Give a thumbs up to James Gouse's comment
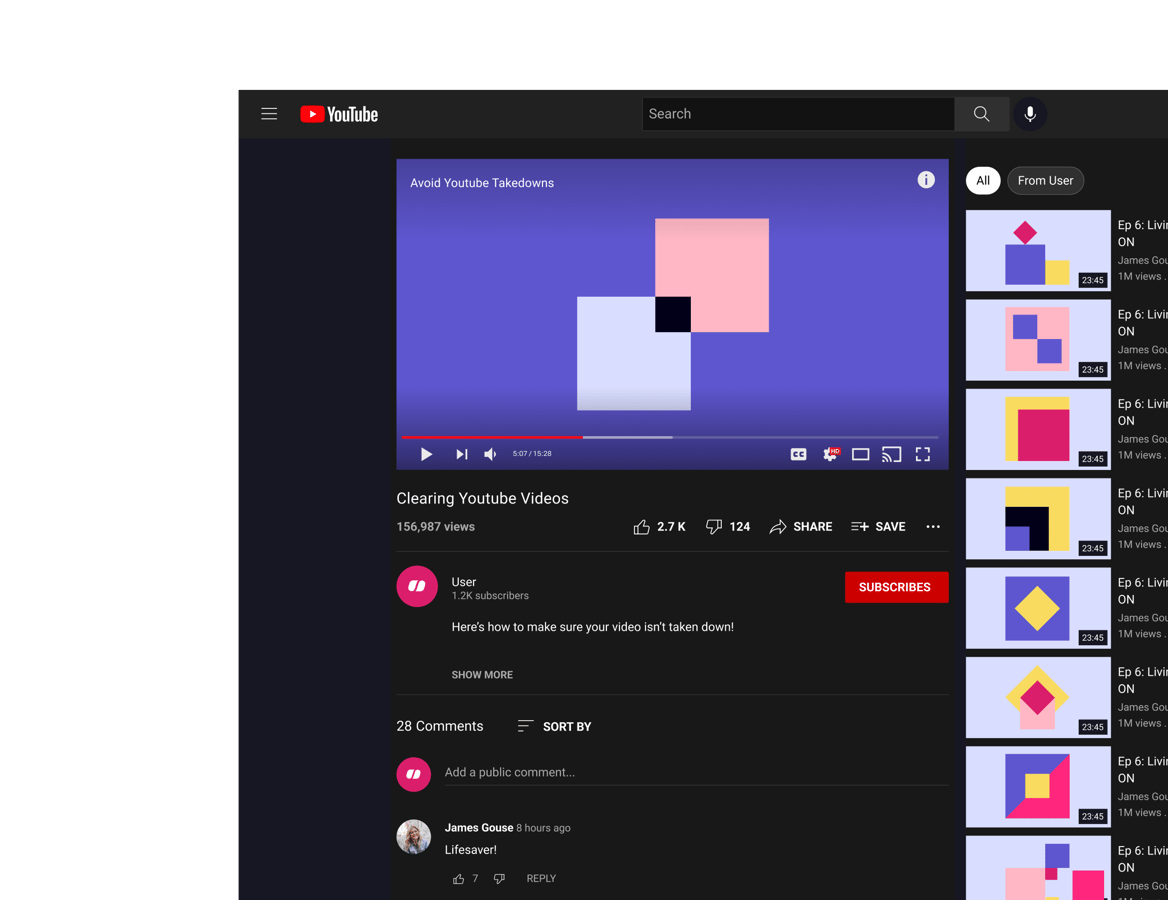Image resolution: width=1168 pixels, height=900 pixels. [x=458, y=878]
